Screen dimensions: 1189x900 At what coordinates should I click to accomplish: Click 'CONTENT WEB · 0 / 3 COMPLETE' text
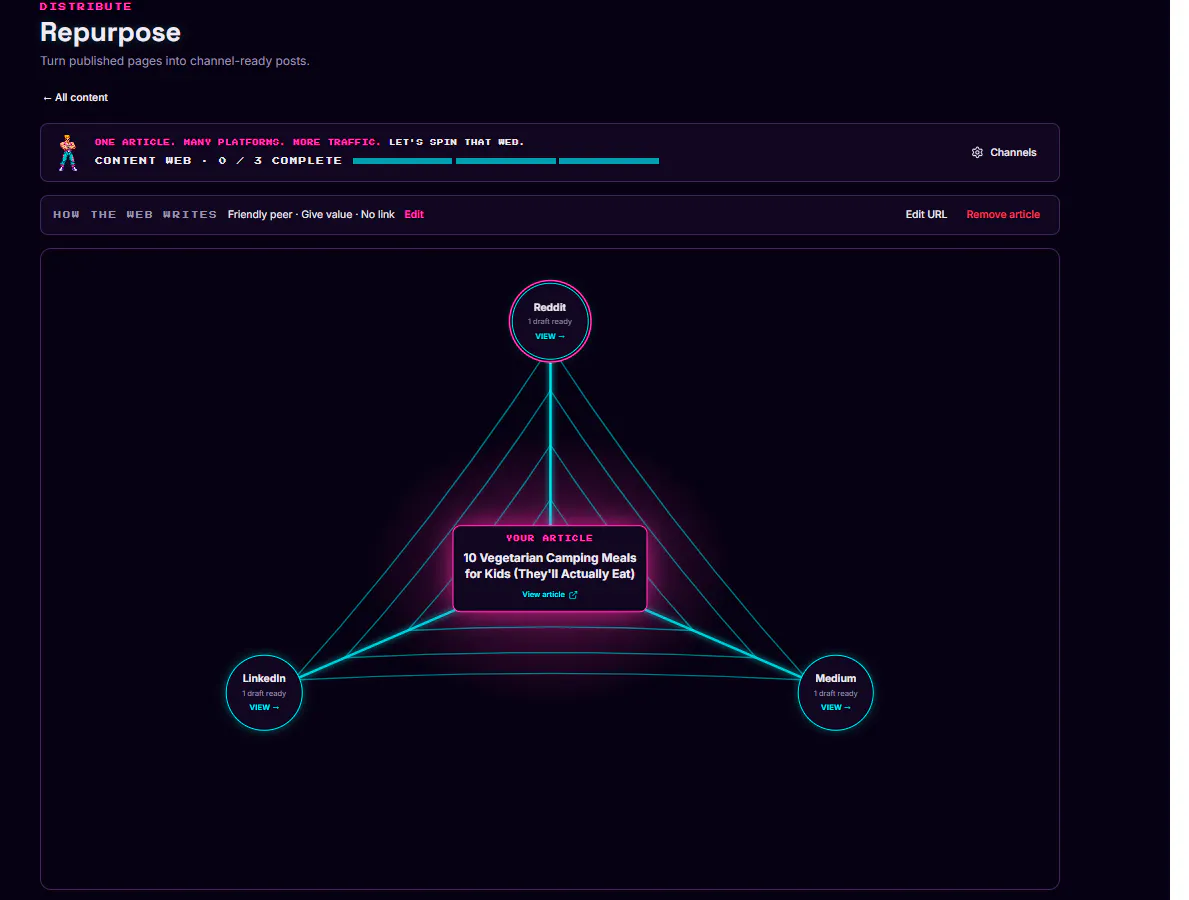pos(218,161)
